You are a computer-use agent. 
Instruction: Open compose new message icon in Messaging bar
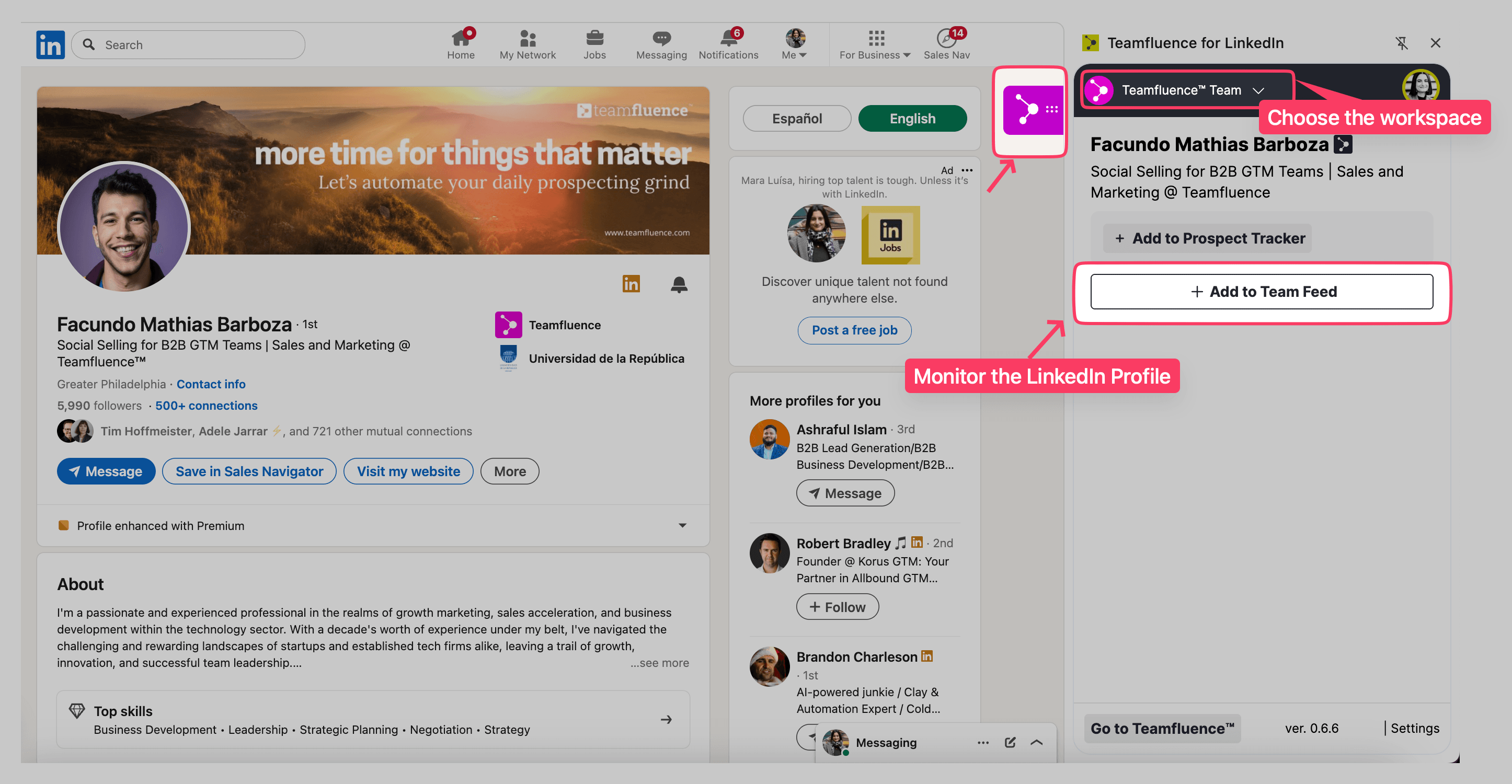tap(1010, 742)
